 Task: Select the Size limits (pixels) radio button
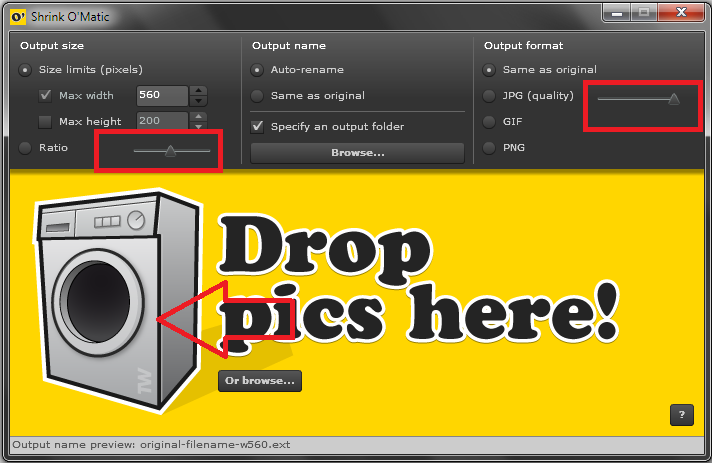pos(25,70)
